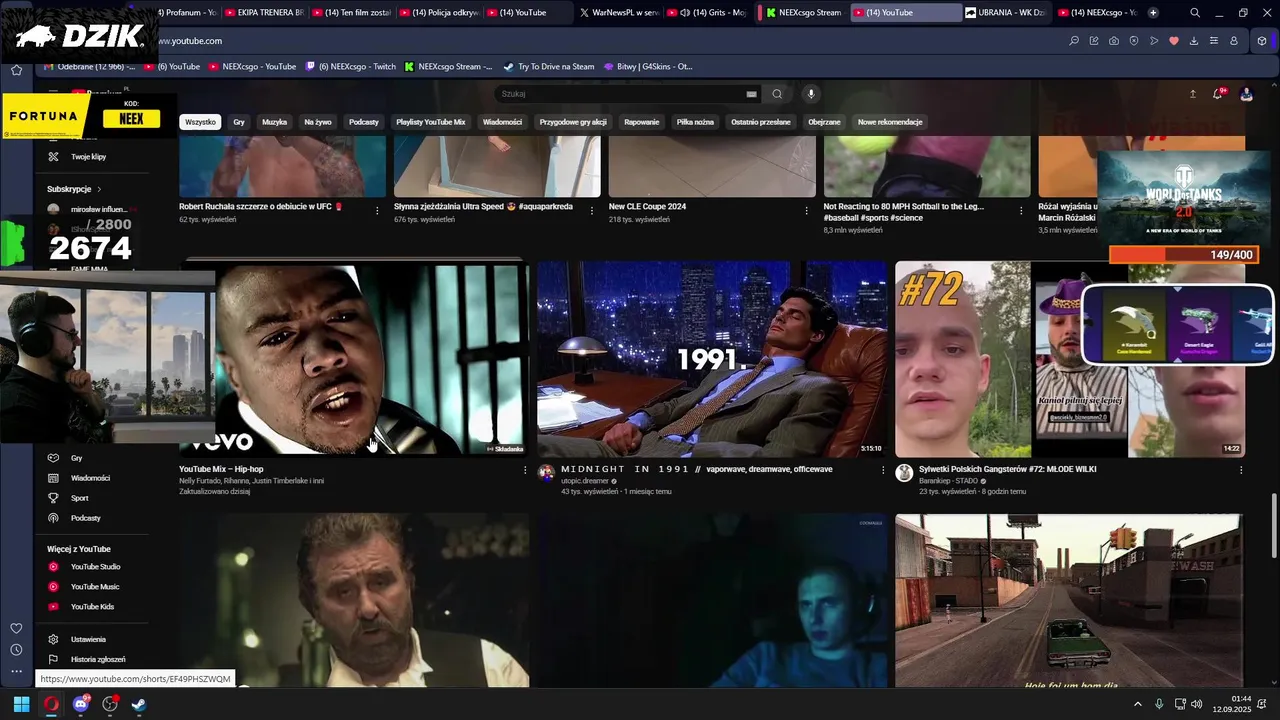Screen dimensions: 1280x720
Task: Open Opera downloads icon
Action: coord(1194,41)
